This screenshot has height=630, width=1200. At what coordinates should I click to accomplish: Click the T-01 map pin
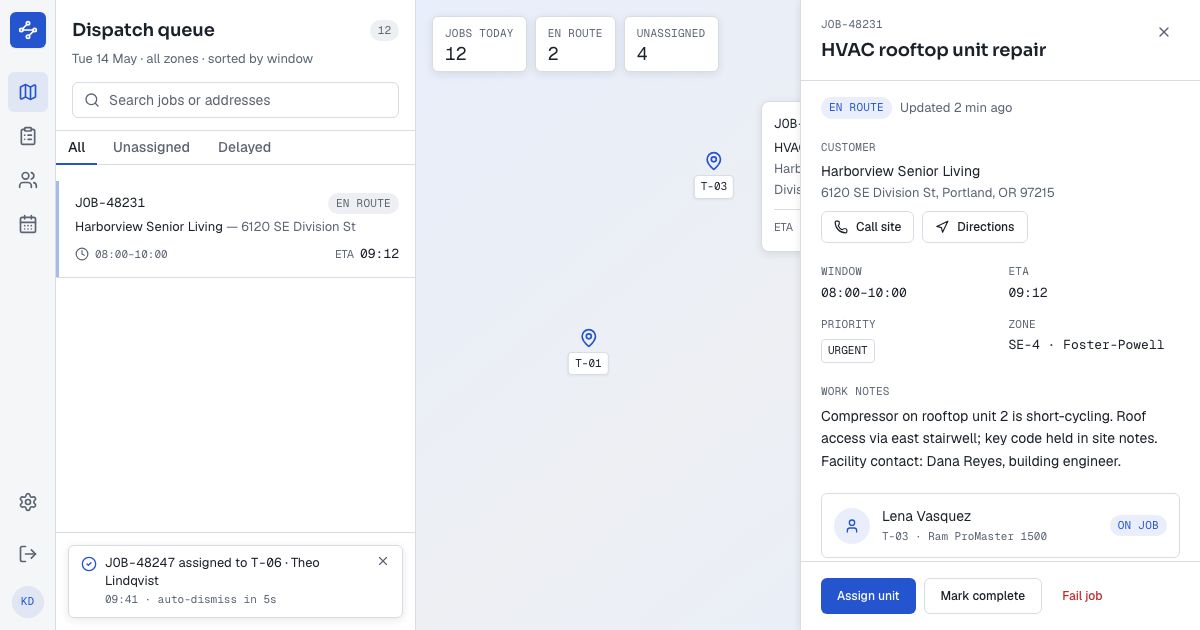(x=588, y=338)
